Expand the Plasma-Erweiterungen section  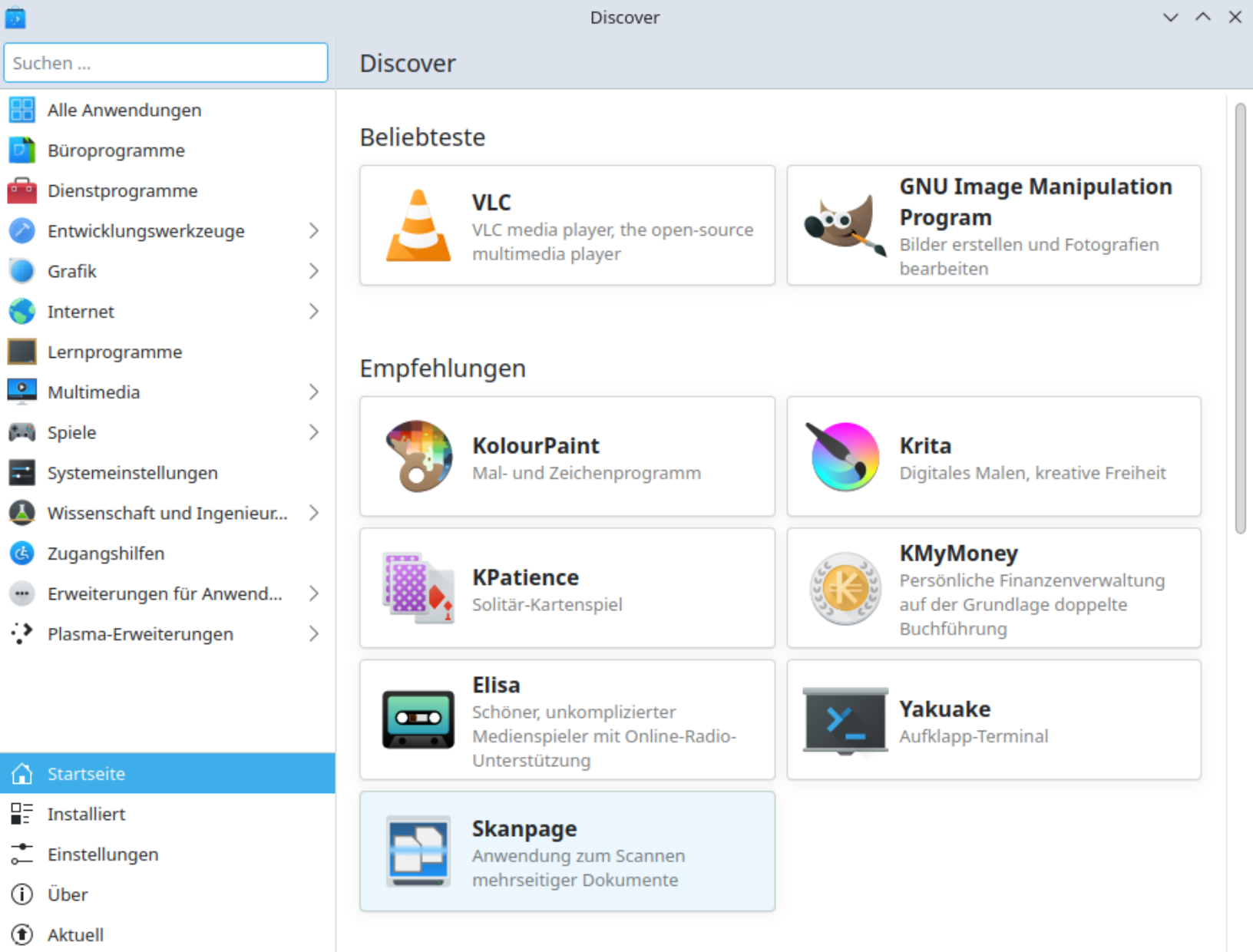click(140, 633)
